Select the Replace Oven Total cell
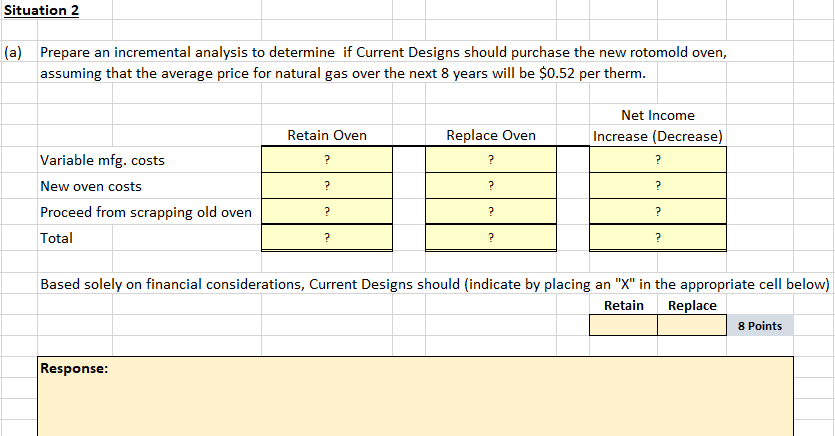The image size is (835, 436). coord(491,237)
